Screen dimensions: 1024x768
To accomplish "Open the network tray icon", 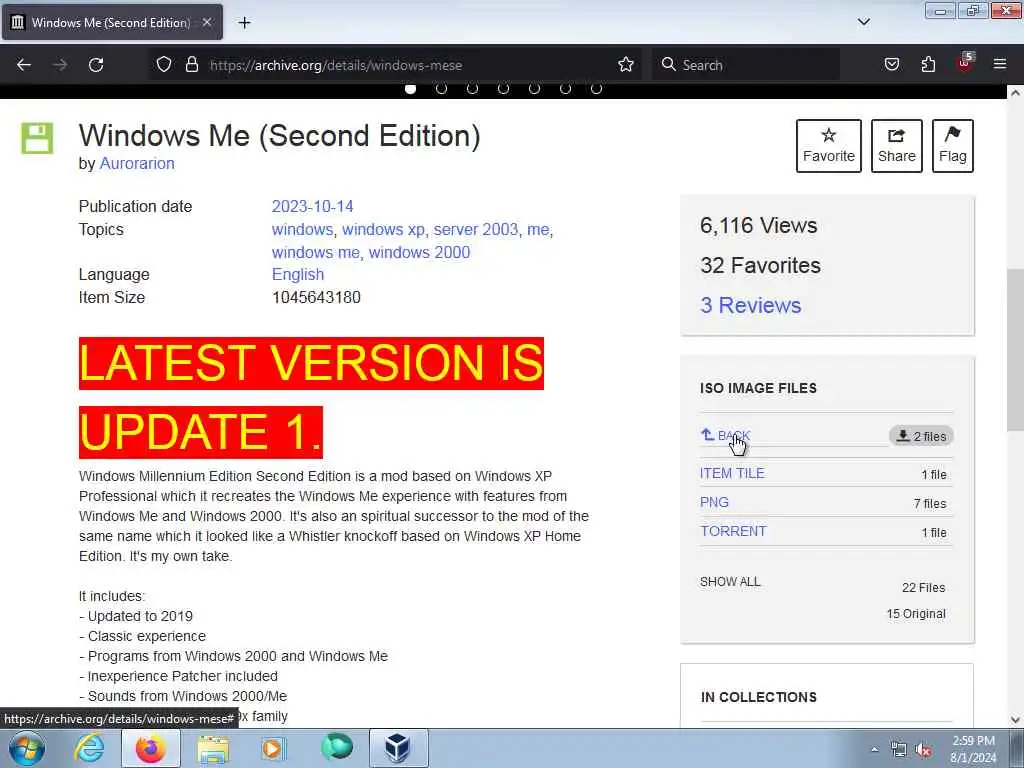I will pos(899,750).
